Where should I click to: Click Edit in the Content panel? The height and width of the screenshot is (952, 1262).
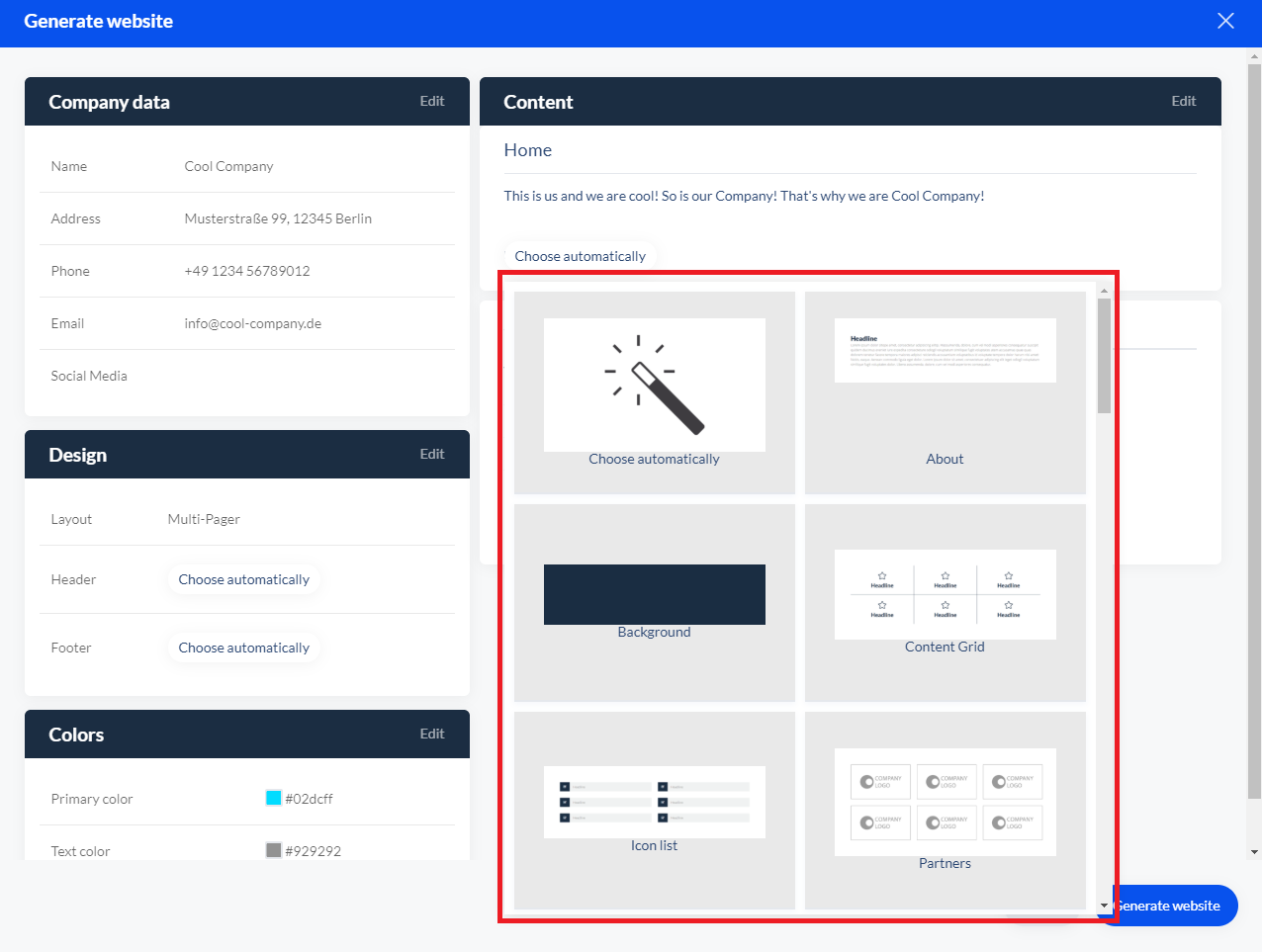pyautogui.click(x=1184, y=101)
